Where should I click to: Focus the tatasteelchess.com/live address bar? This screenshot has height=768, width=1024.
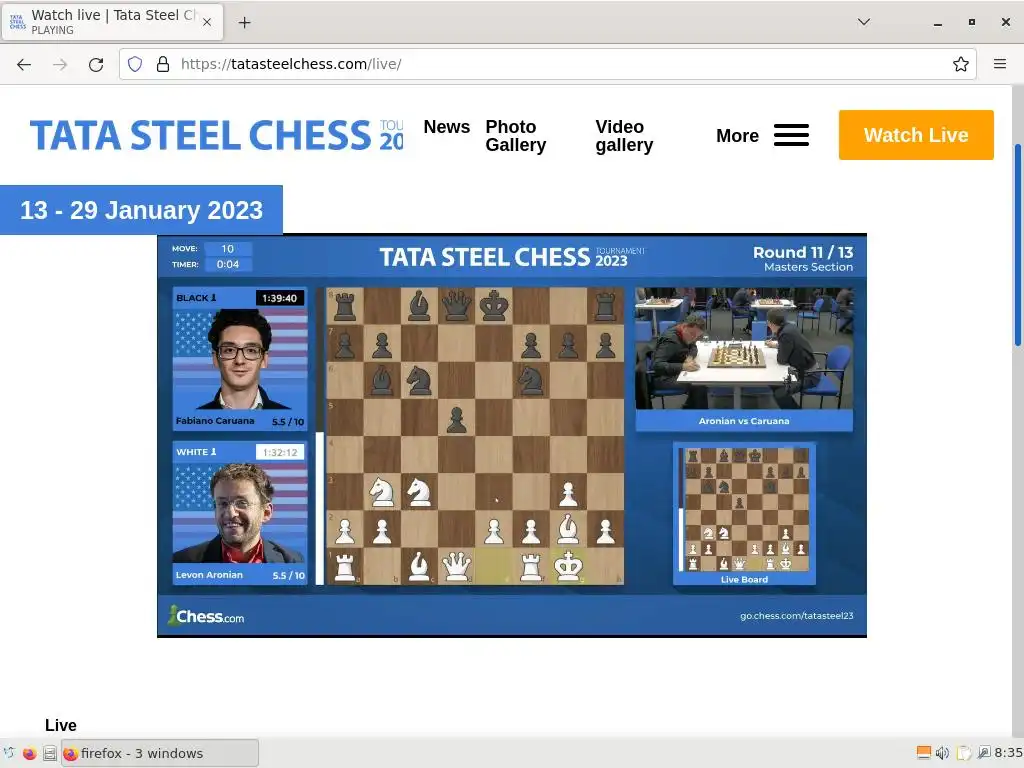point(547,64)
